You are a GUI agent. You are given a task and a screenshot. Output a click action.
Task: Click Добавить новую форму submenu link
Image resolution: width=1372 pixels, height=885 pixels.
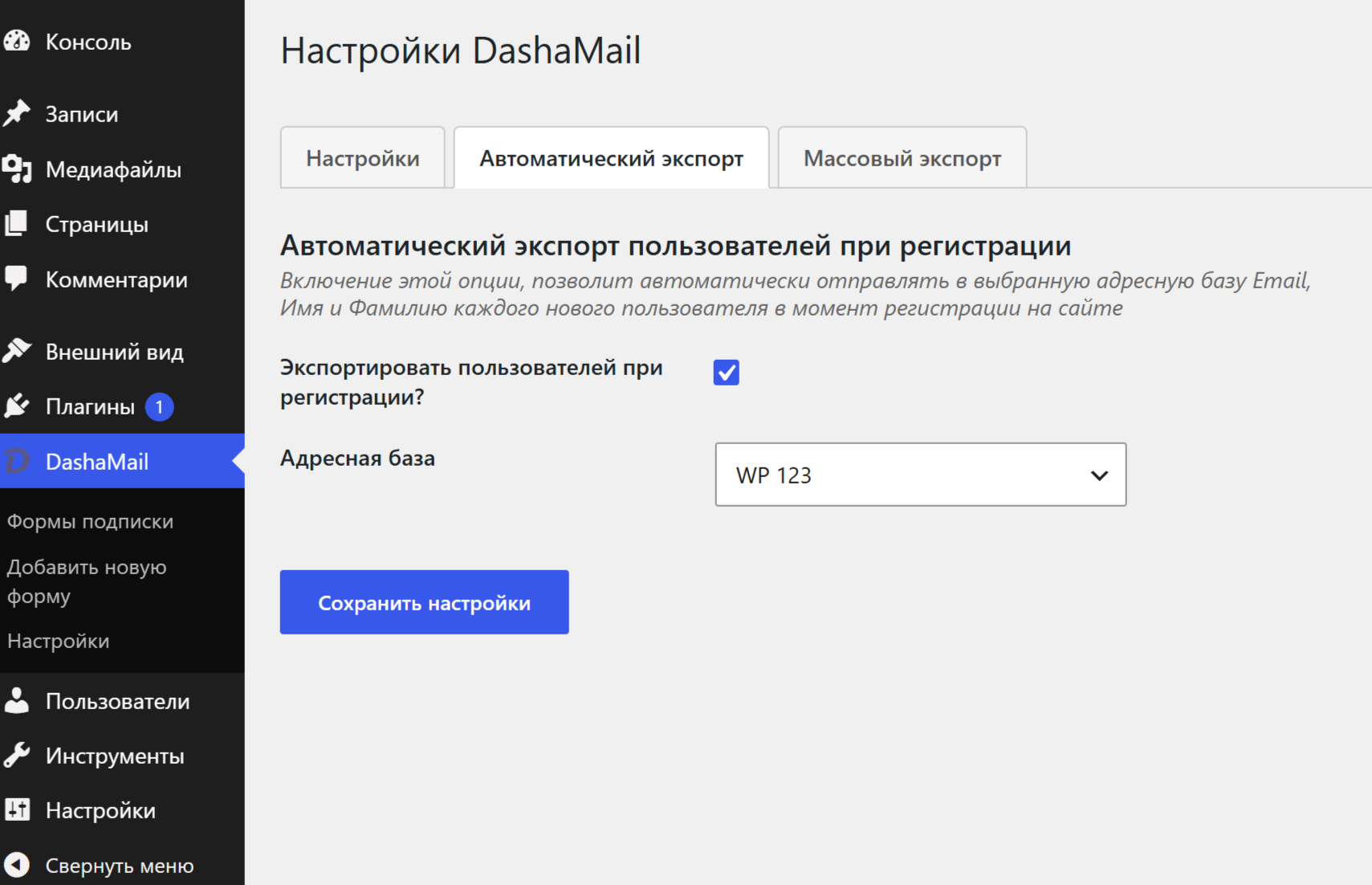pos(87,581)
